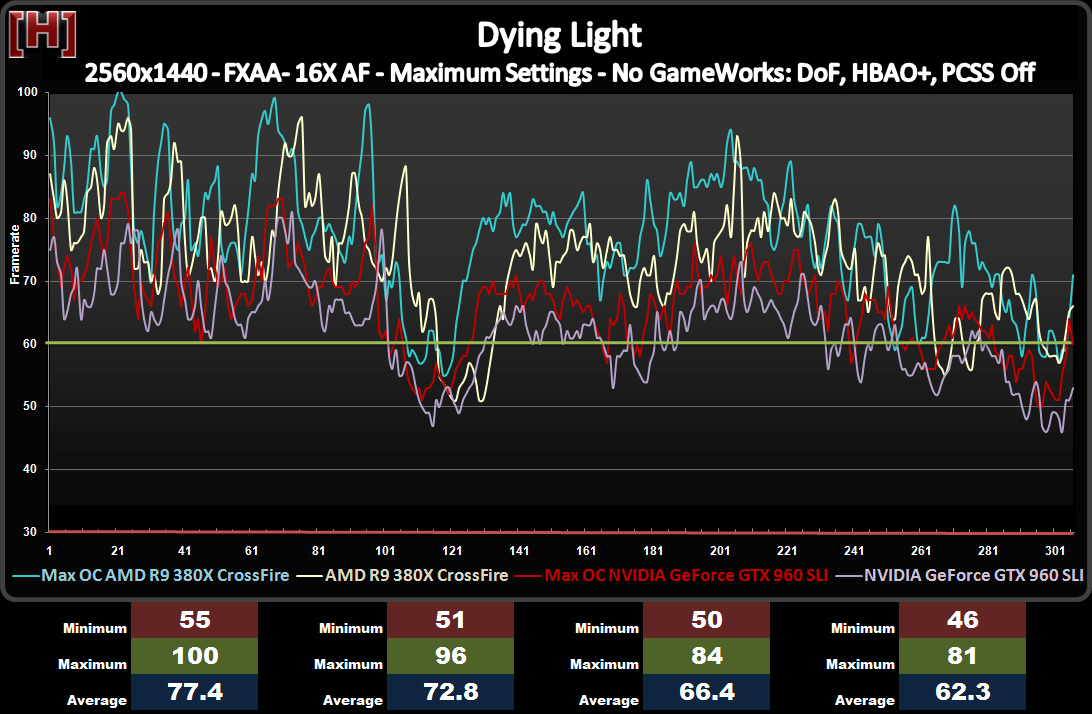Select the Max OC AMD R9 380X CrossFire legend entry
The width and height of the screenshot is (1092, 714).
(151, 575)
